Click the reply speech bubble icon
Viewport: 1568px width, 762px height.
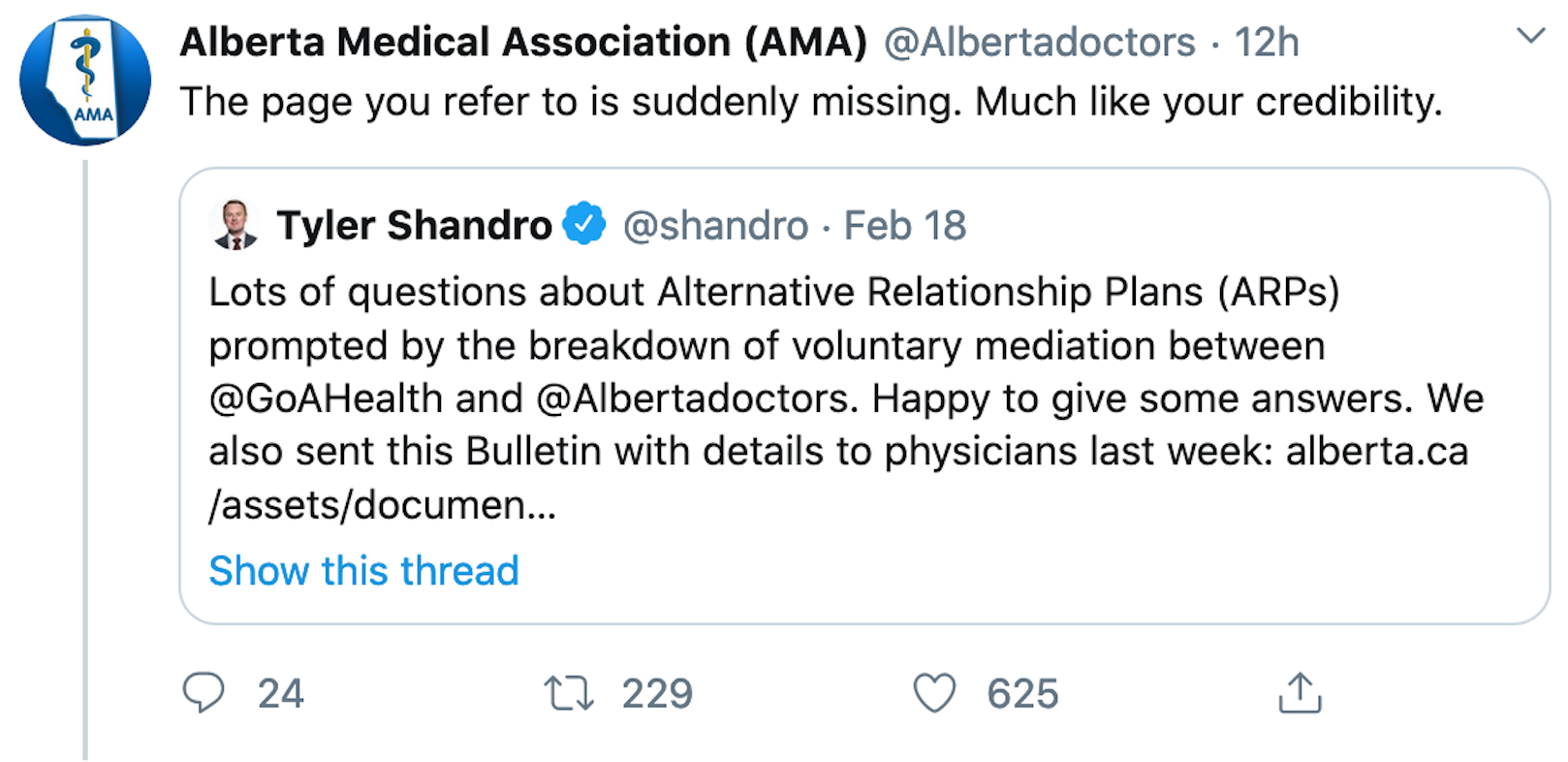(x=204, y=693)
